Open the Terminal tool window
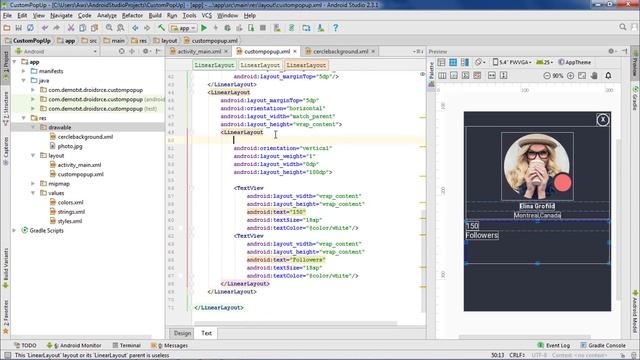Viewport: 640px width, 360px height. 127,345
